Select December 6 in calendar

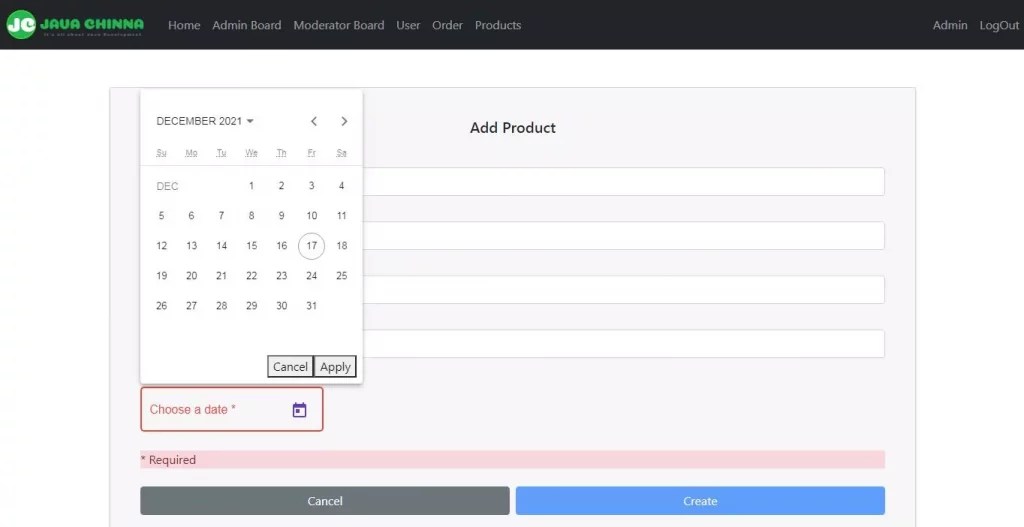pyautogui.click(x=191, y=216)
